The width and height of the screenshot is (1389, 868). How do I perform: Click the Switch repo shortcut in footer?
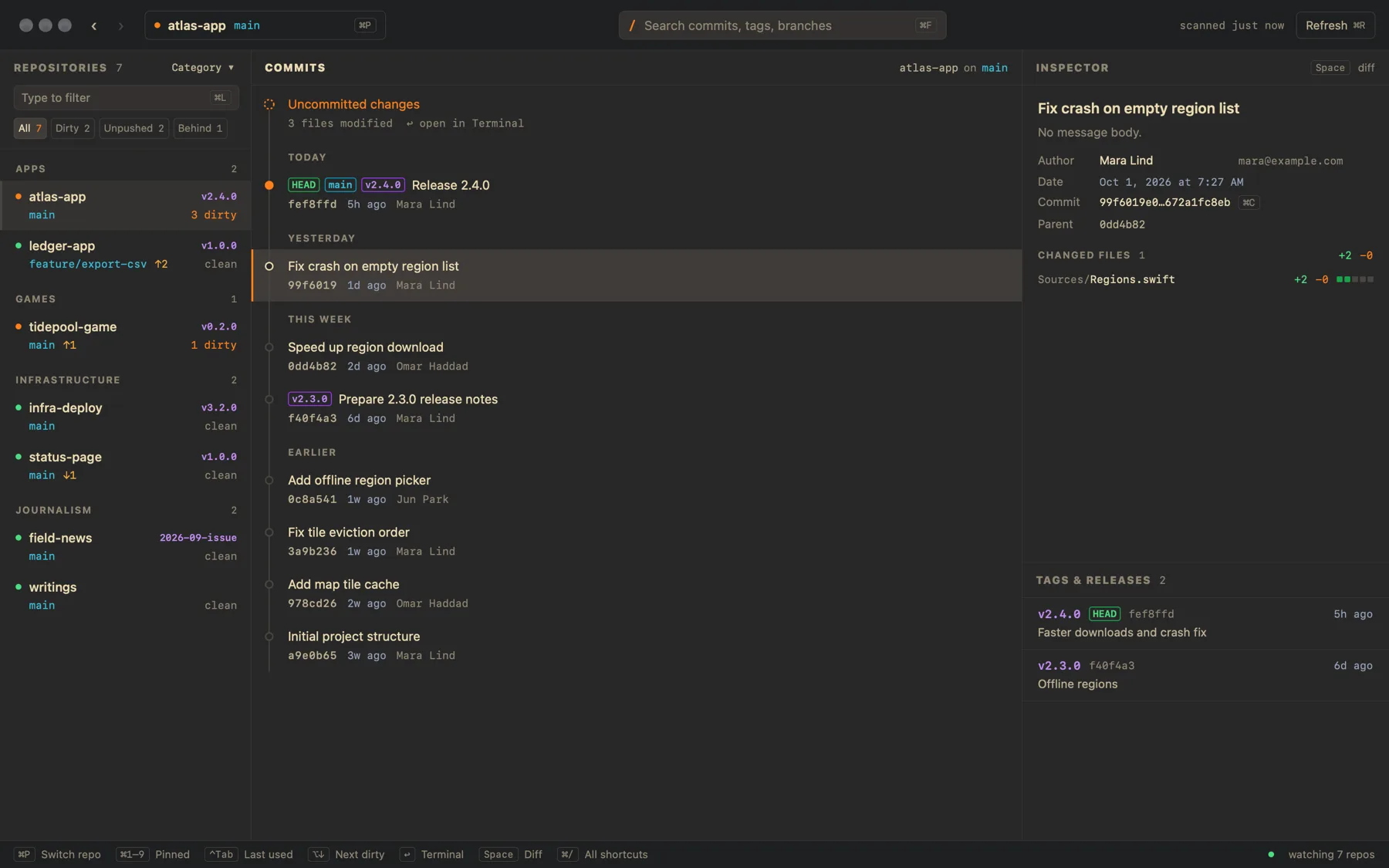click(x=58, y=855)
